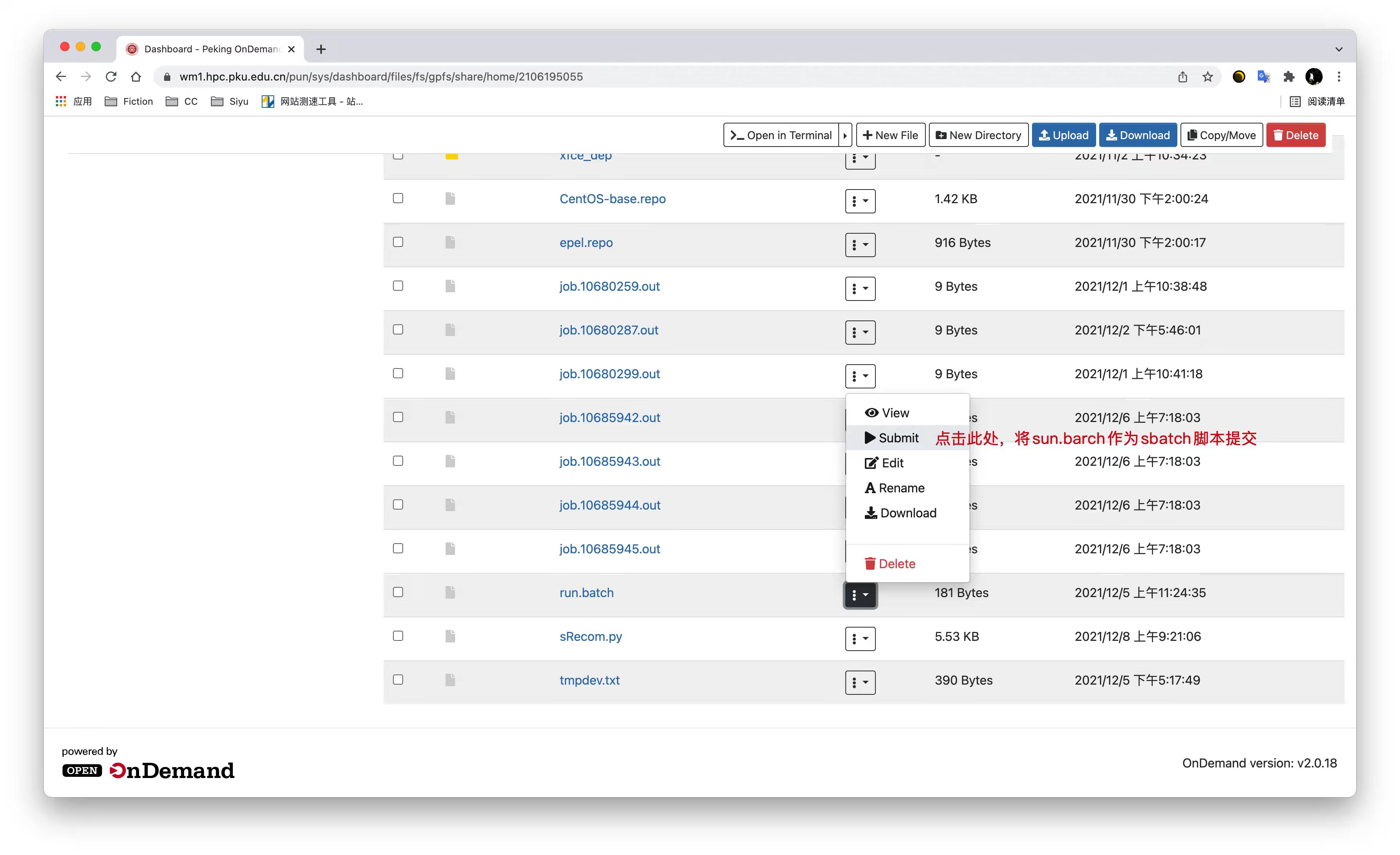Choose Download in the run.batch menu
Viewport: 1400px width, 855px height.
click(x=907, y=513)
